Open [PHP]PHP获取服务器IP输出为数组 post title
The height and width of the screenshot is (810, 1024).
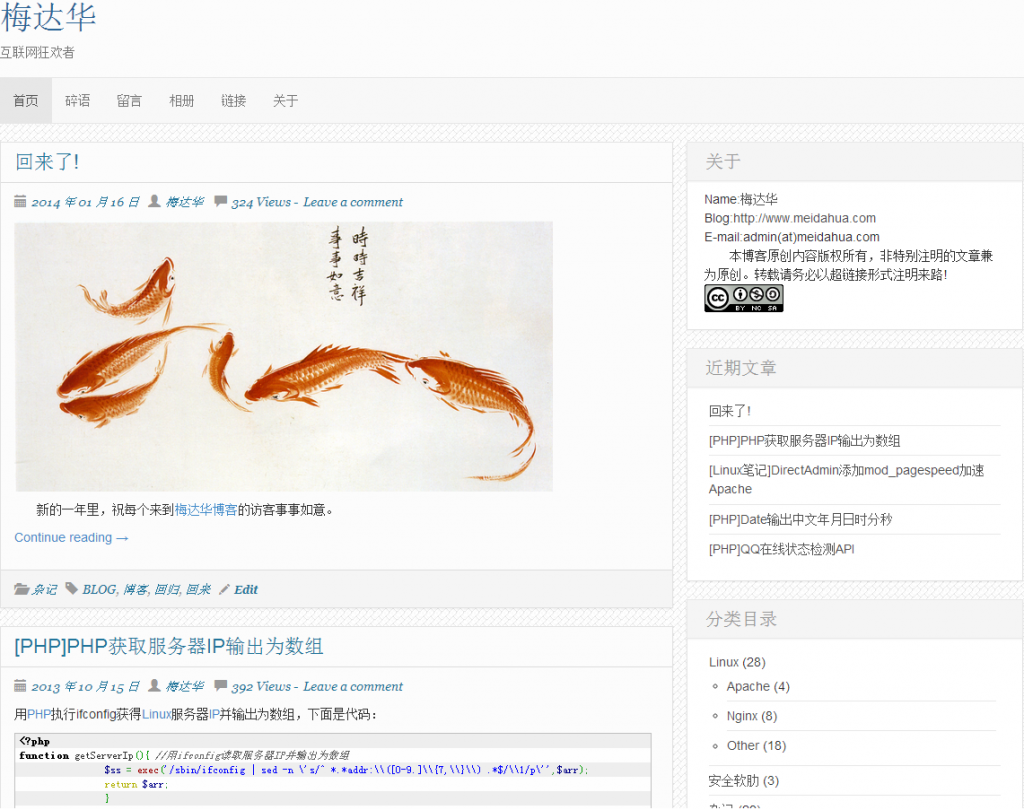point(168,646)
